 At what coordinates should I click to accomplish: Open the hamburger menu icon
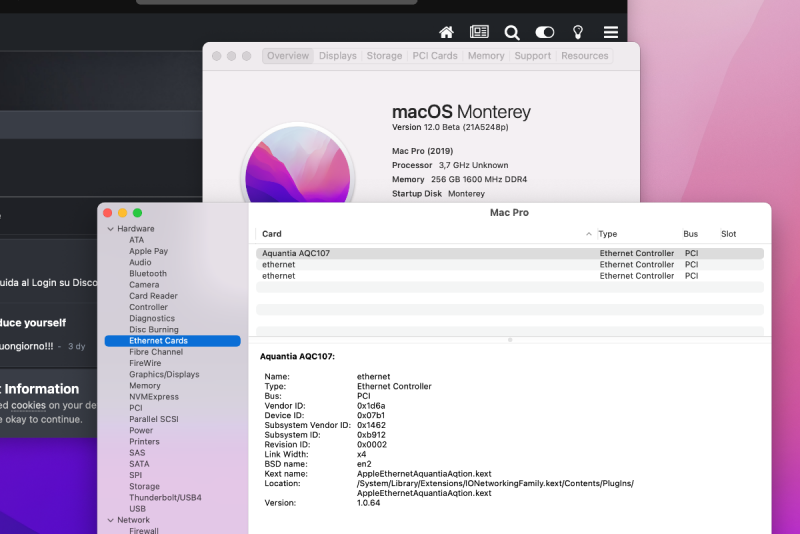(x=610, y=32)
